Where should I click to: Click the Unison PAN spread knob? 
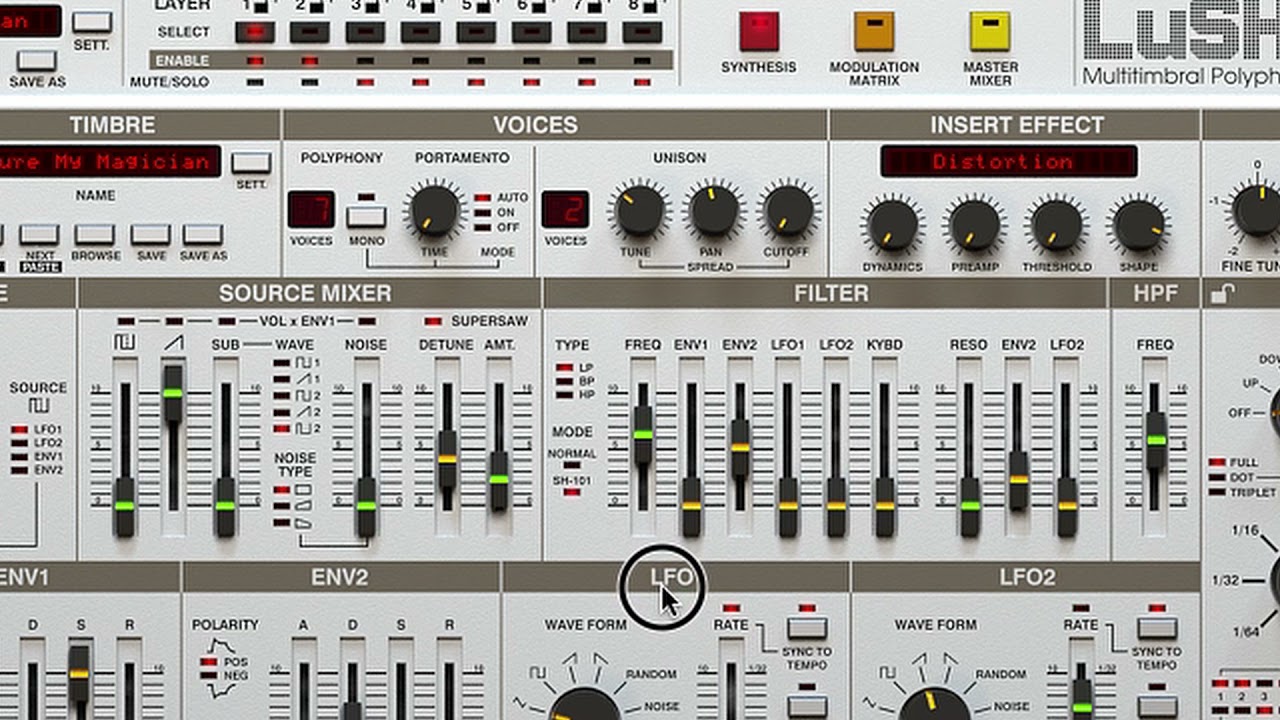pyautogui.click(x=714, y=210)
